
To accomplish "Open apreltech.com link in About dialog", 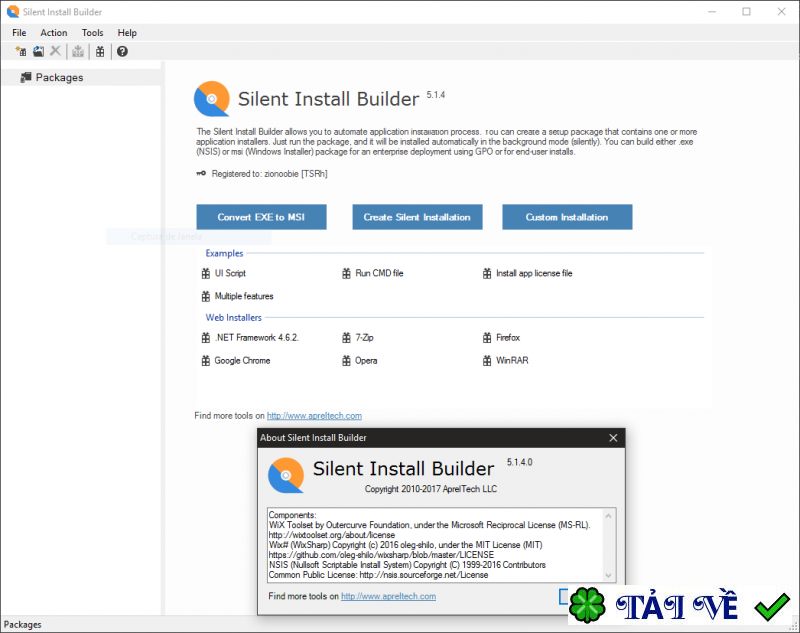I will [x=388, y=596].
